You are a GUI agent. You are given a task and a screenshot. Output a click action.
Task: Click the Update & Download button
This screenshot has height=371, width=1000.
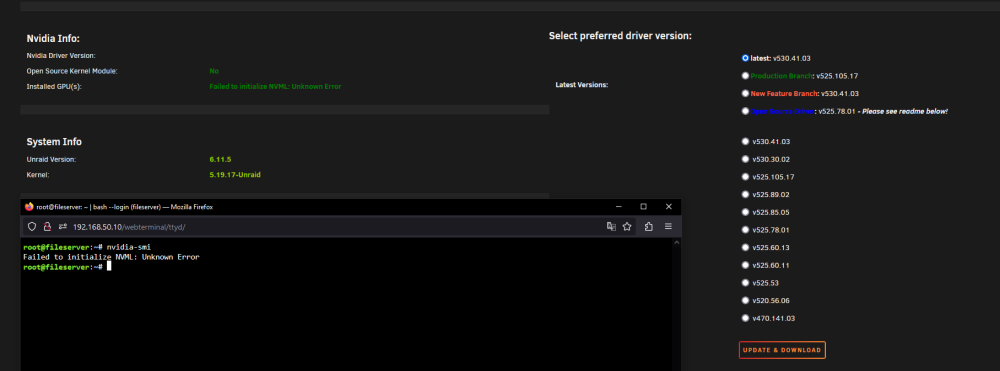[782, 350]
